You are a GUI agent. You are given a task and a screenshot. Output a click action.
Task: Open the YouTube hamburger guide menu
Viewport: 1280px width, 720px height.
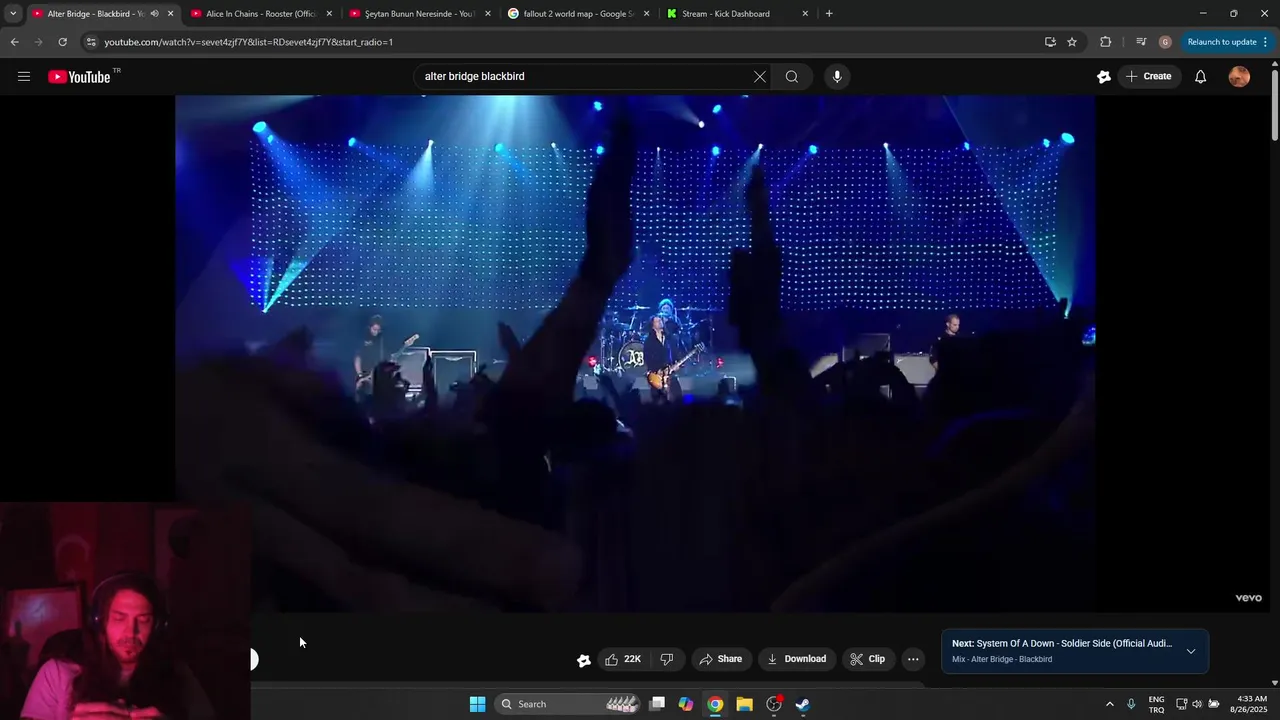24,76
